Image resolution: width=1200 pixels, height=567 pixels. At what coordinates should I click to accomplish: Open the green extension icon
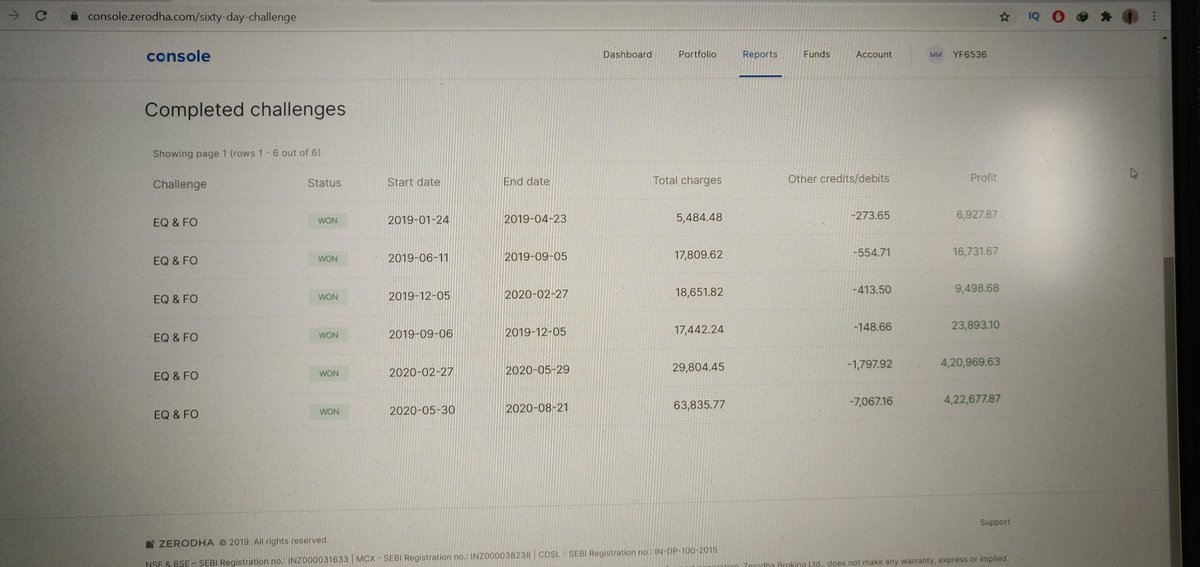click(1082, 17)
